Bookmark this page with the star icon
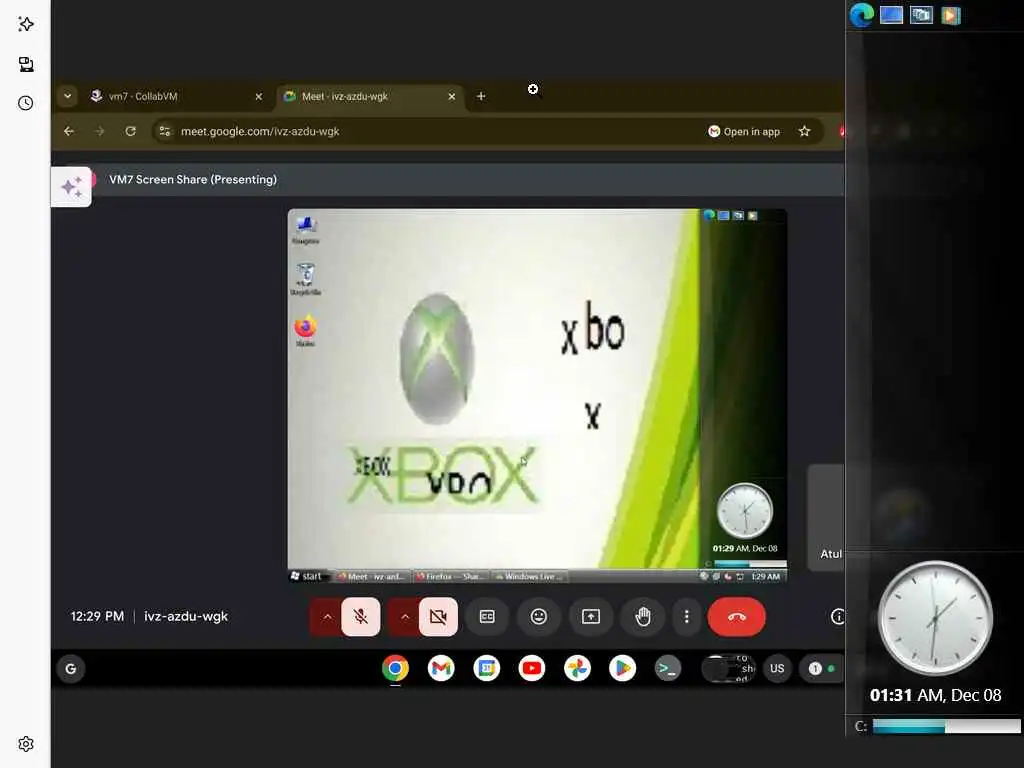Viewport: 1024px width, 768px height. (805, 131)
